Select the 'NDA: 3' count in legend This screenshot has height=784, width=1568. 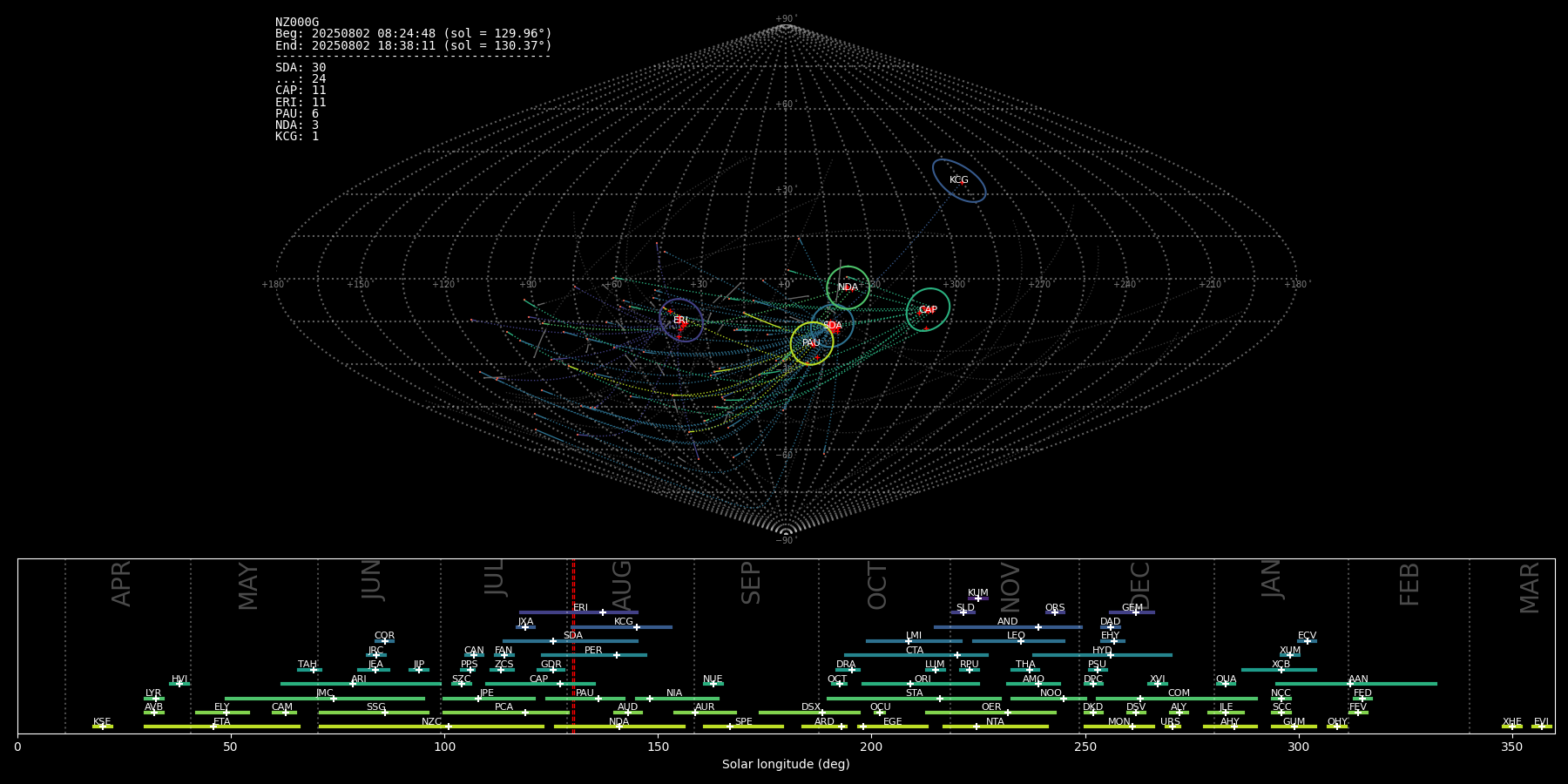(x=297, y=125)
